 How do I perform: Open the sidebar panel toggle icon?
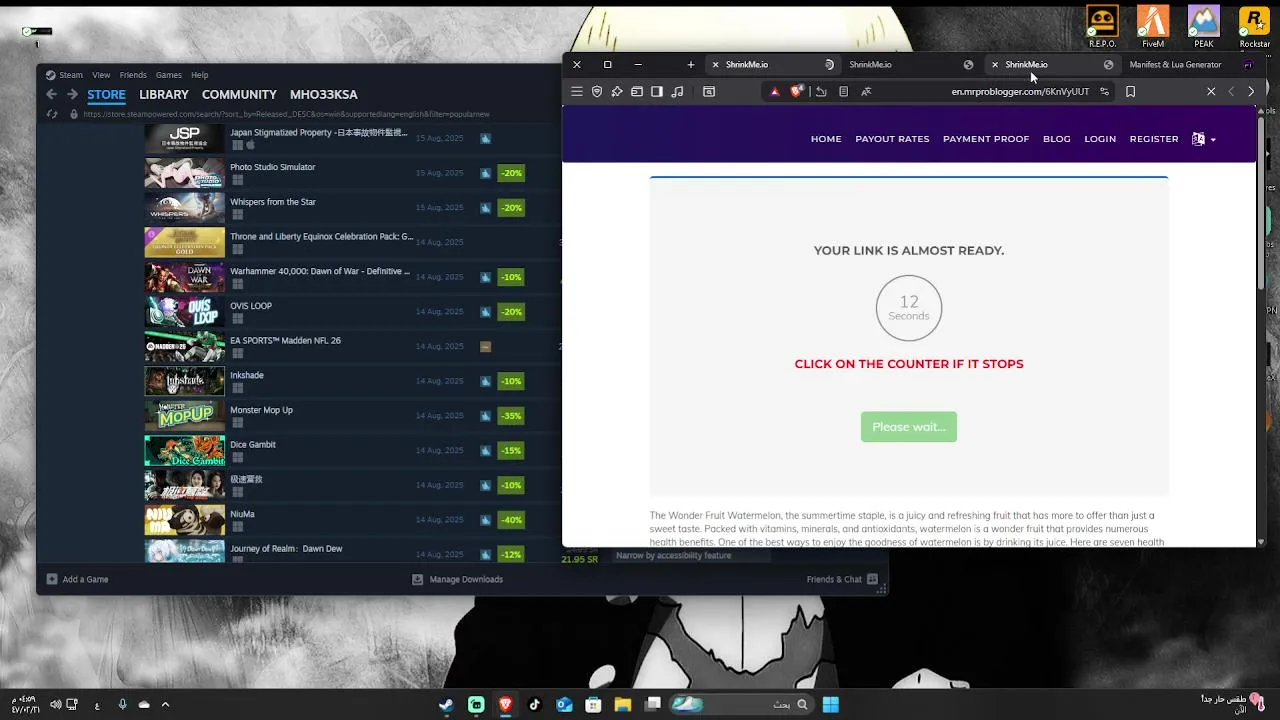[x=657, y=91]
